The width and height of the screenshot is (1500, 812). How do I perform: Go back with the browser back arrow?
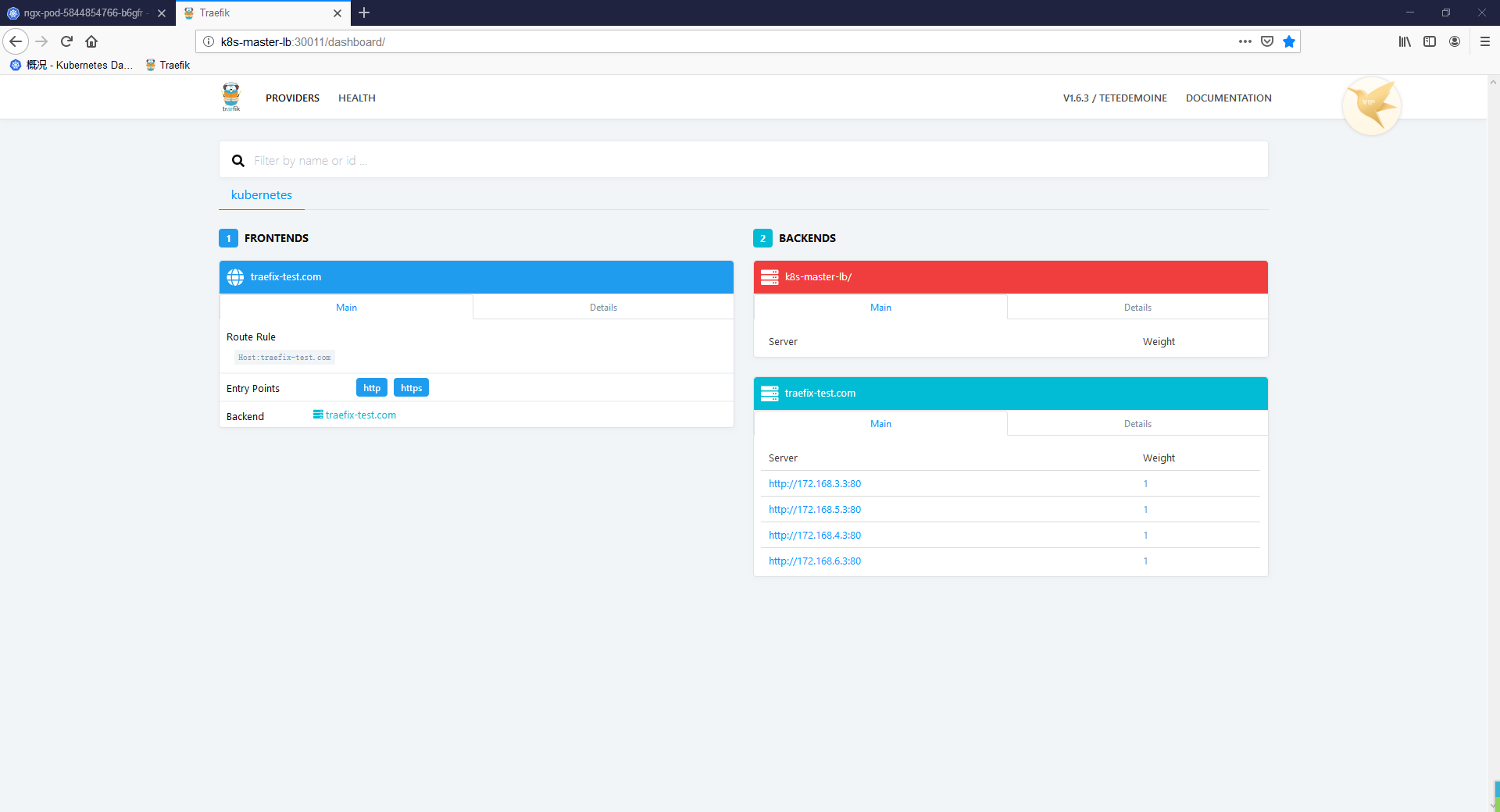point(16,41)
